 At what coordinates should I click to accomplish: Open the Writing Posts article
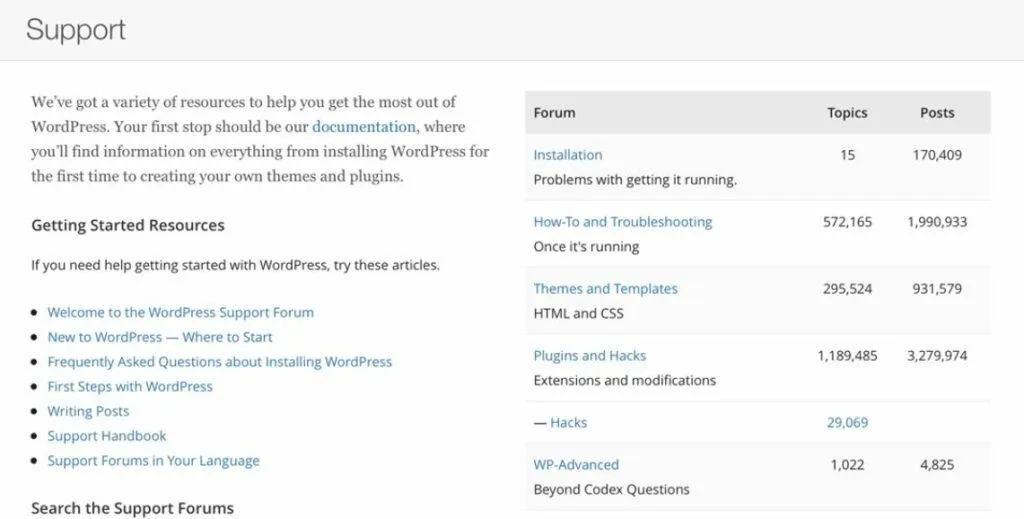pyautogui.click(x=88, y=411)
